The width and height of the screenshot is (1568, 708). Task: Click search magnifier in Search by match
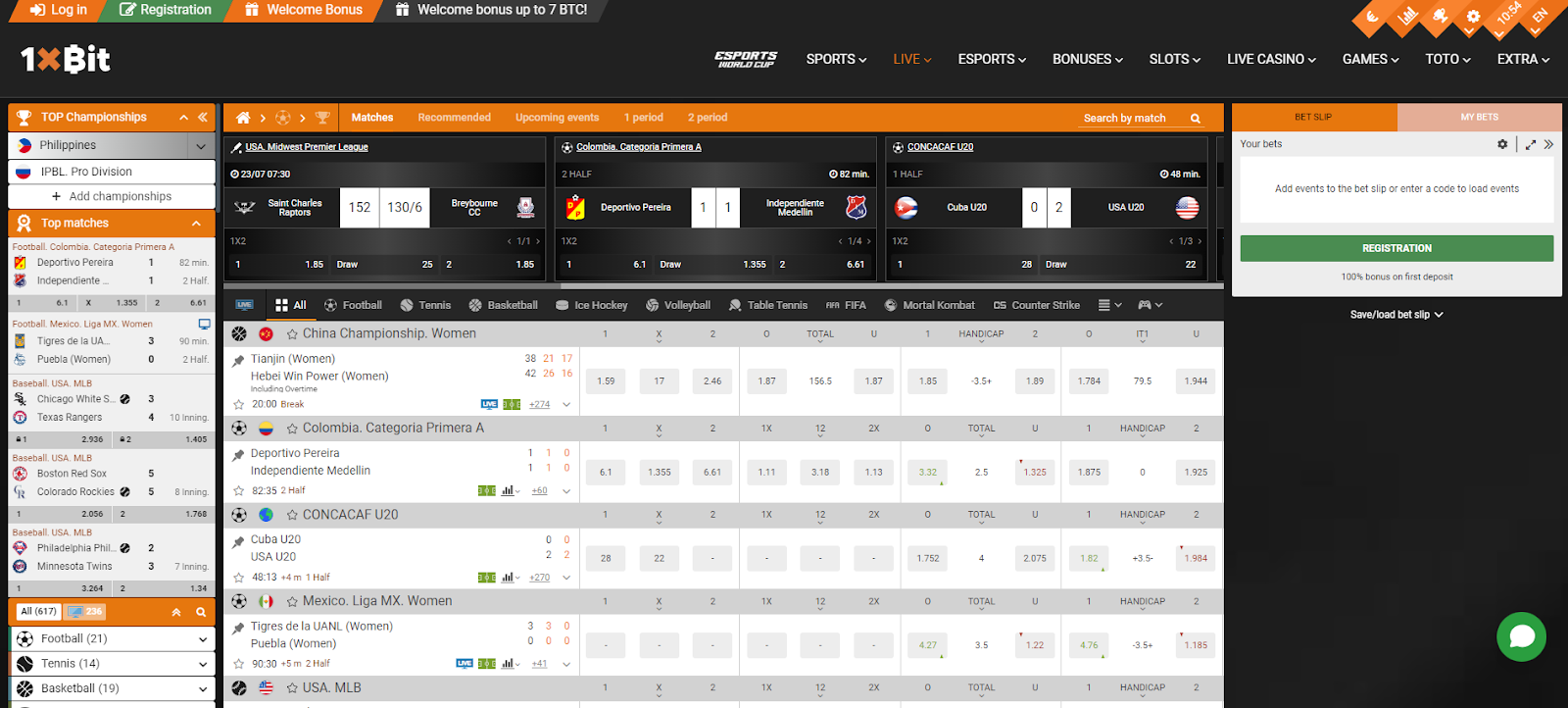pyautogui.click(x=1196, y=119)
